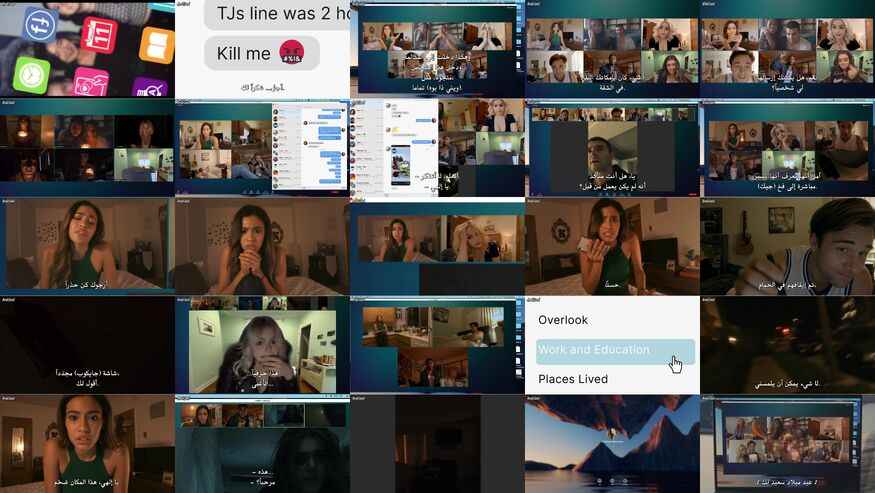Open the pink camera app icon
Viewport: 875px width, 493px height.
(91, 83)
